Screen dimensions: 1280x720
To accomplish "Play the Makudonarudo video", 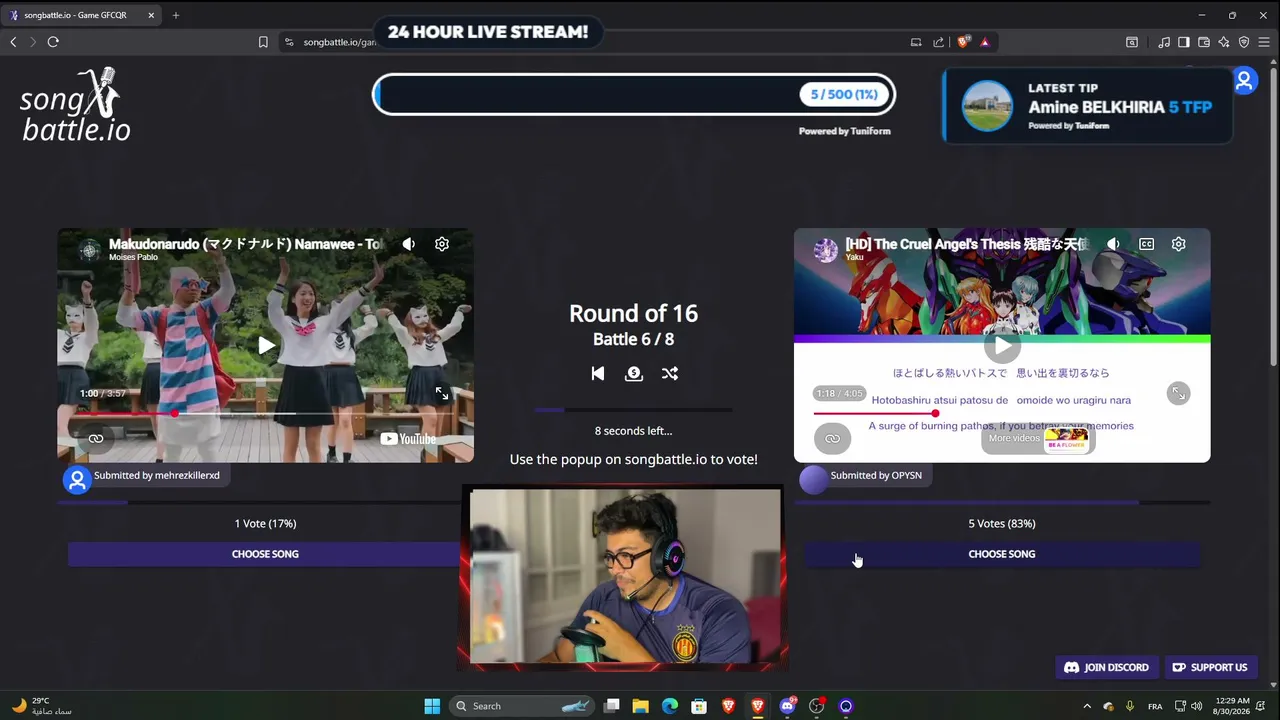I will pyautogui.click(x=266, y=345).
